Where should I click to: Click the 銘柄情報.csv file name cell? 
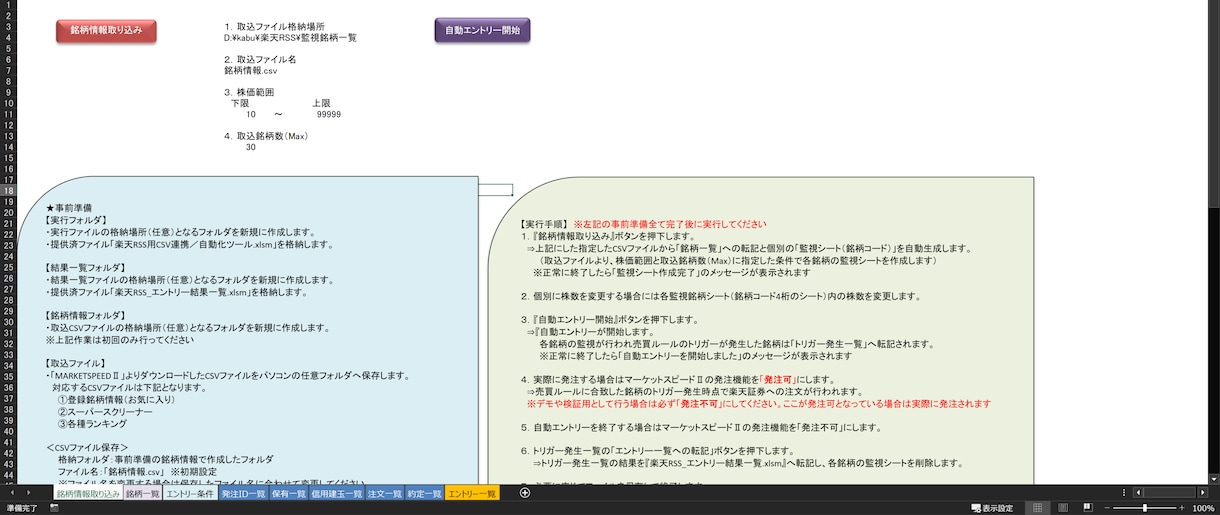point(250,70)
